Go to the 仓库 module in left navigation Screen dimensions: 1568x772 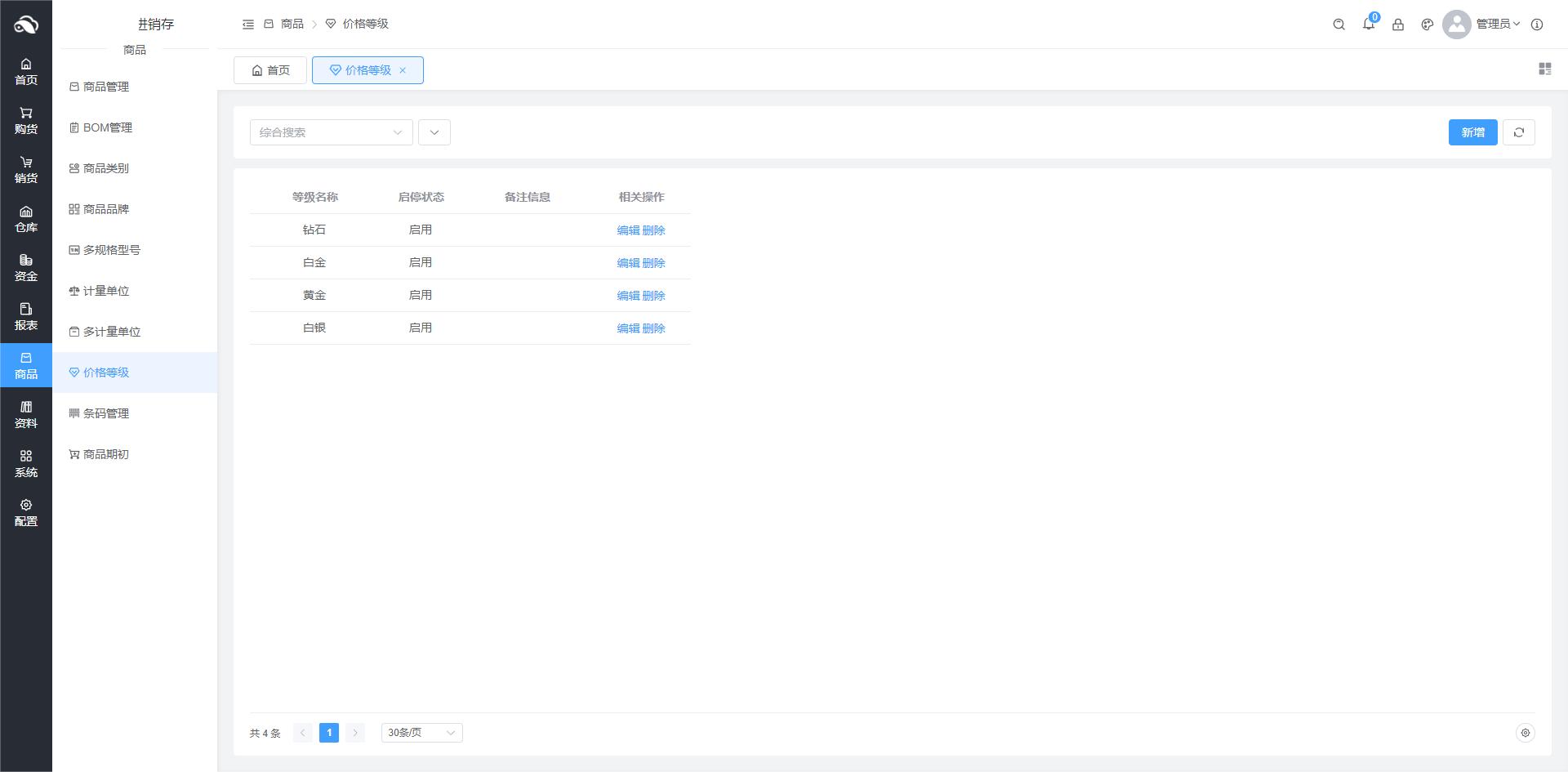point(26,219)
